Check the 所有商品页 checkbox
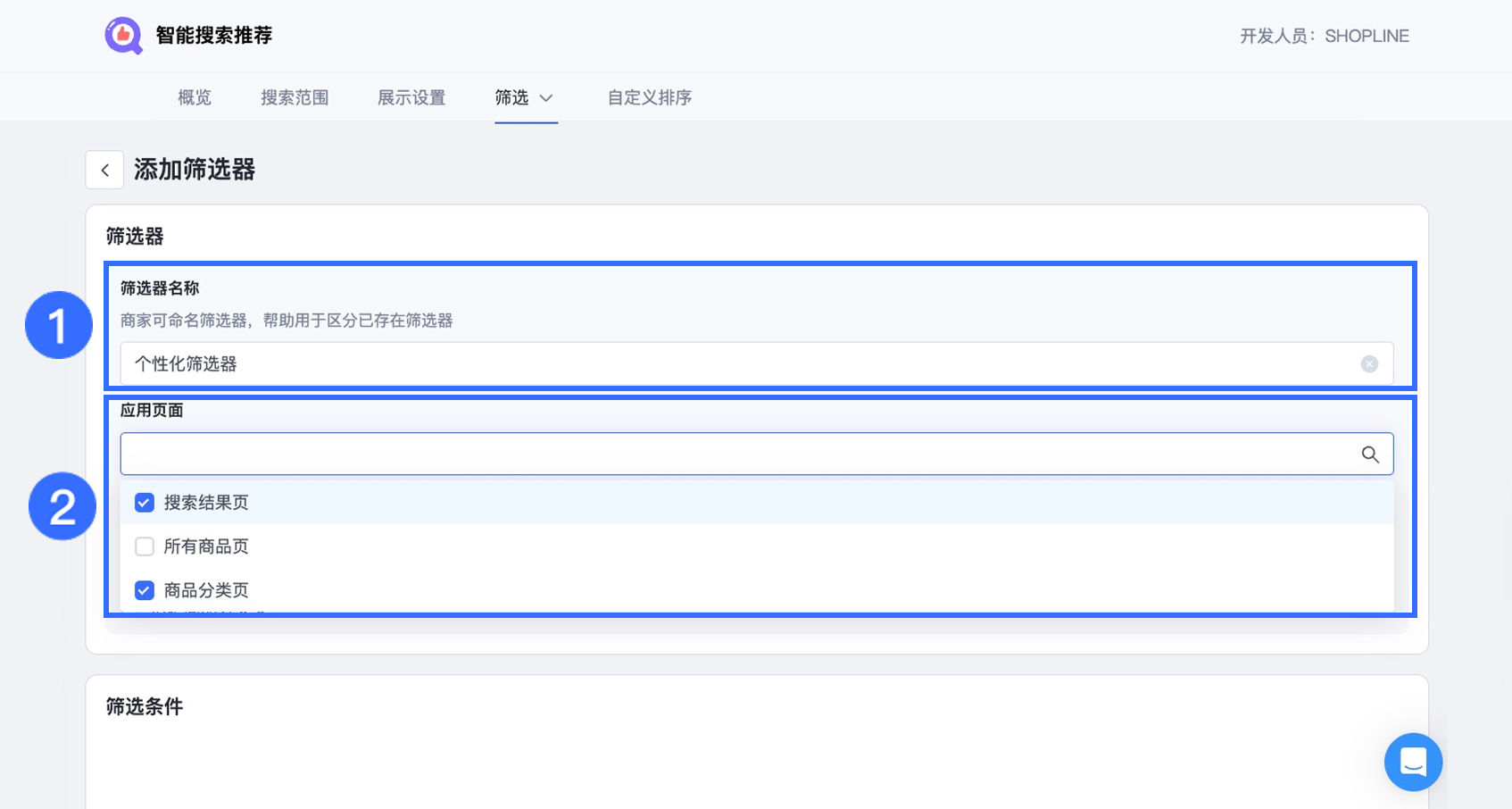Image resolution: width=1512 pixels, height=809 pixels. [x=145, y=546]
